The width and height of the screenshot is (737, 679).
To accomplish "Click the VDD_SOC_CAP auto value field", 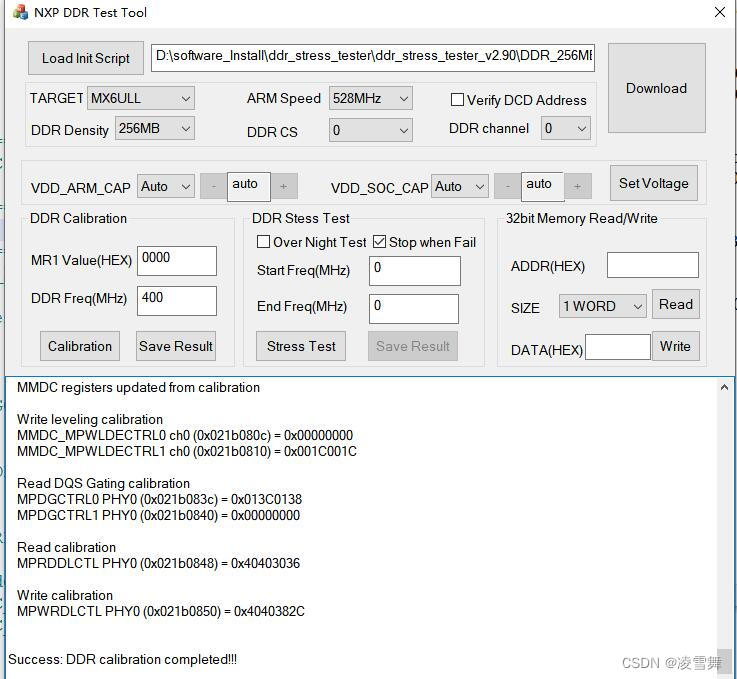I will [542, 186].
